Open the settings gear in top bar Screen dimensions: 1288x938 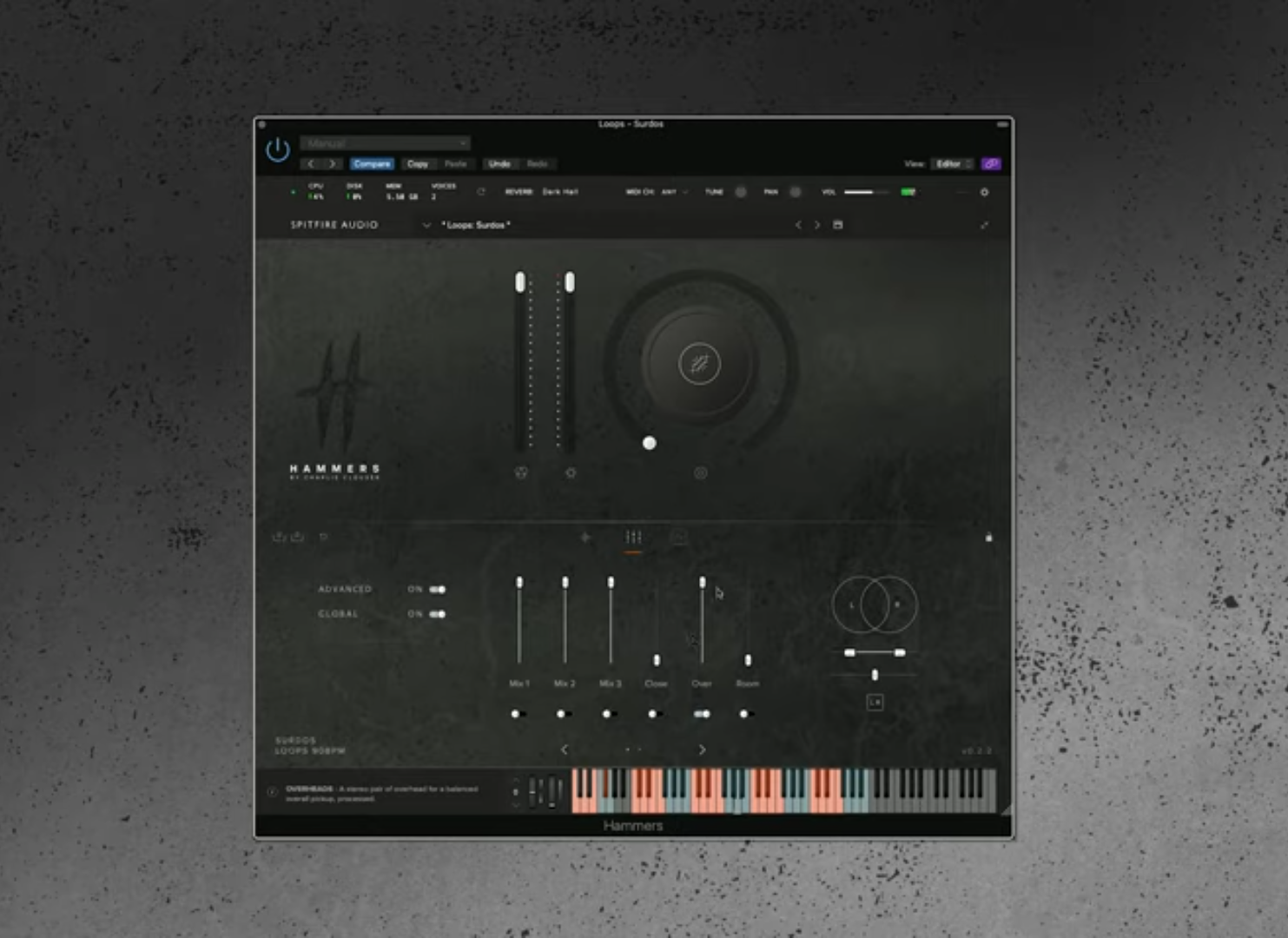tap(984, 192)
